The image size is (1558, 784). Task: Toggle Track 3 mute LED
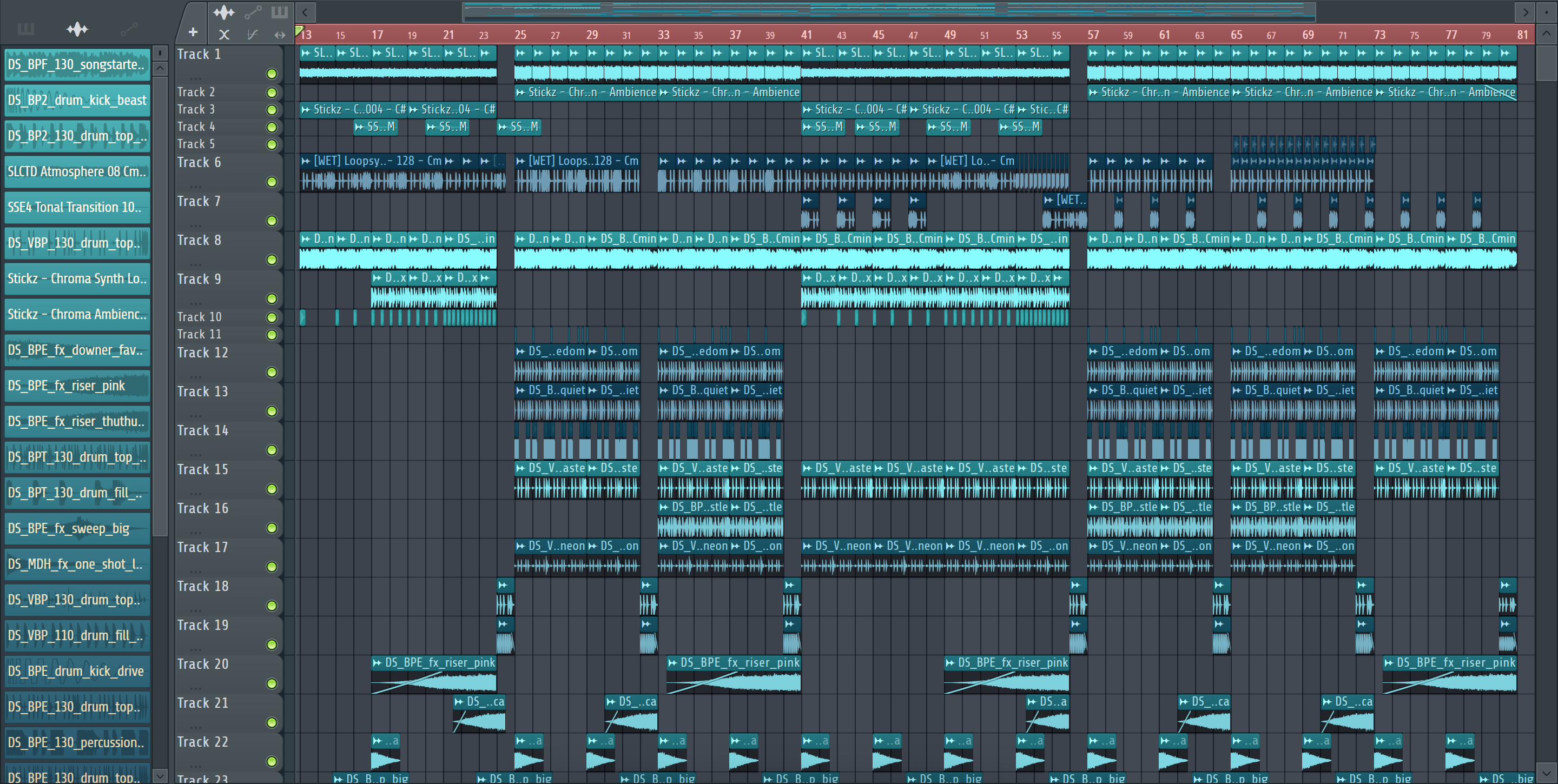pos(272,110)
